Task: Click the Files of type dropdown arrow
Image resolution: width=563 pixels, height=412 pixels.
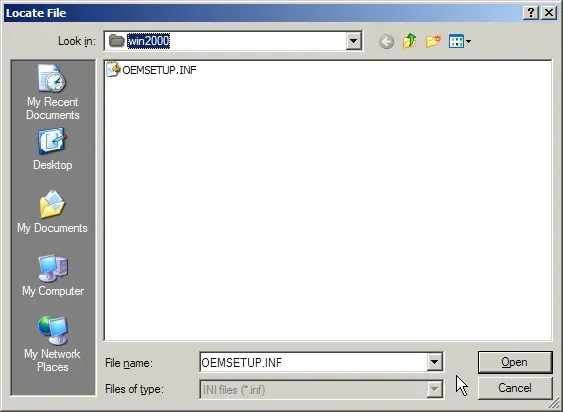Action: point(434,389)
